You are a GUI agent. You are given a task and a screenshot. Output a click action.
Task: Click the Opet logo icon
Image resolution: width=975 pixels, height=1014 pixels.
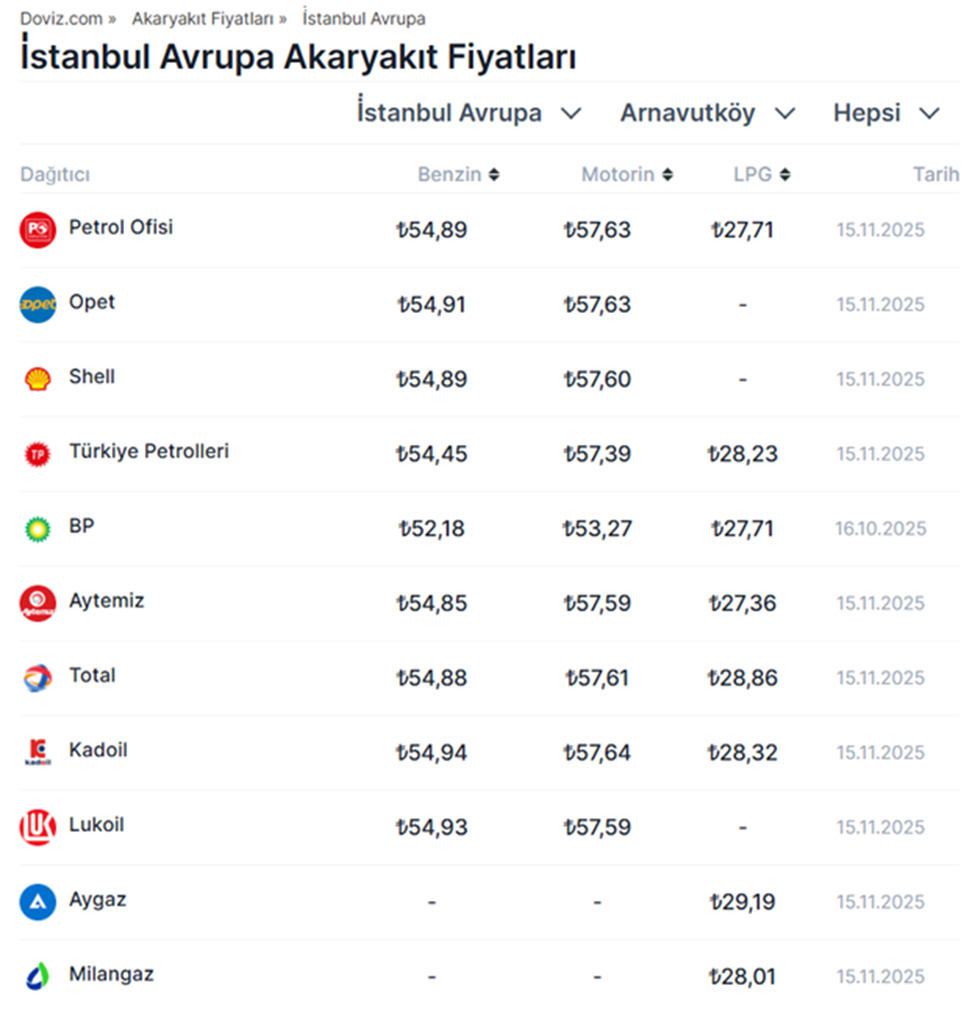pyautogui.click(x=38, y=304)
